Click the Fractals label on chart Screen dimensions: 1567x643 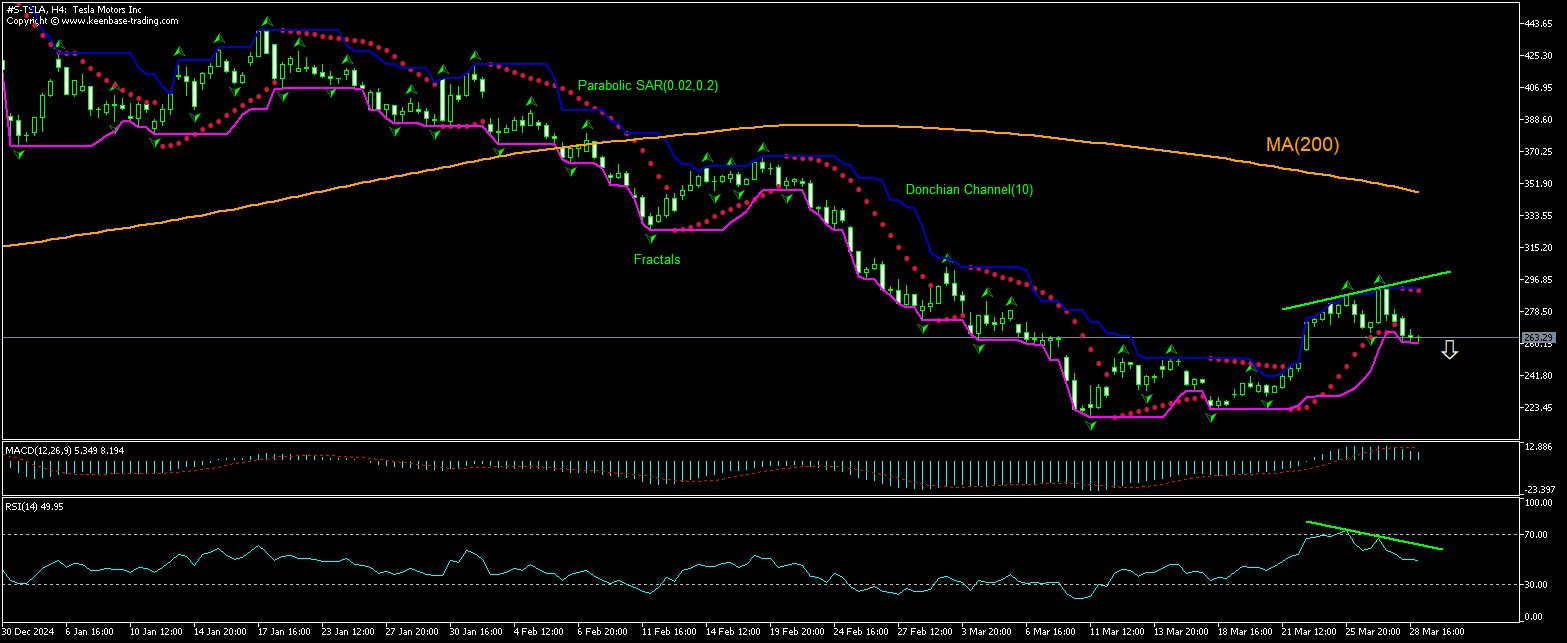(656, 259)
